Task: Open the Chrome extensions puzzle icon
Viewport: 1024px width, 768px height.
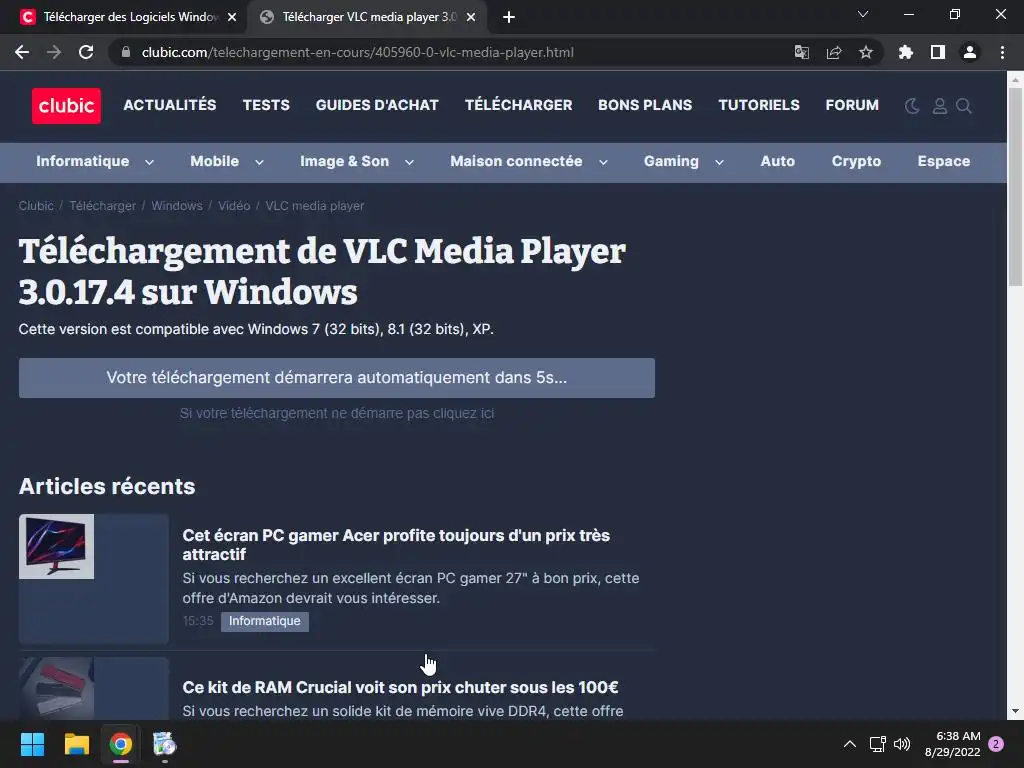Action: (x=906, y=52)
